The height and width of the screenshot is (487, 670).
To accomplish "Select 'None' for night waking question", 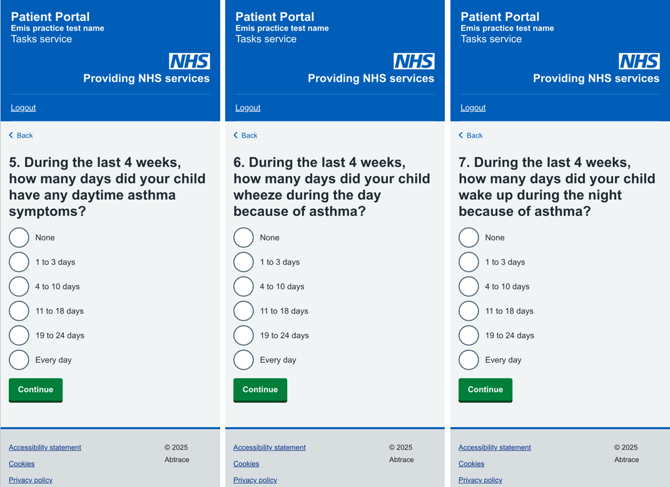I will (469, 237).
